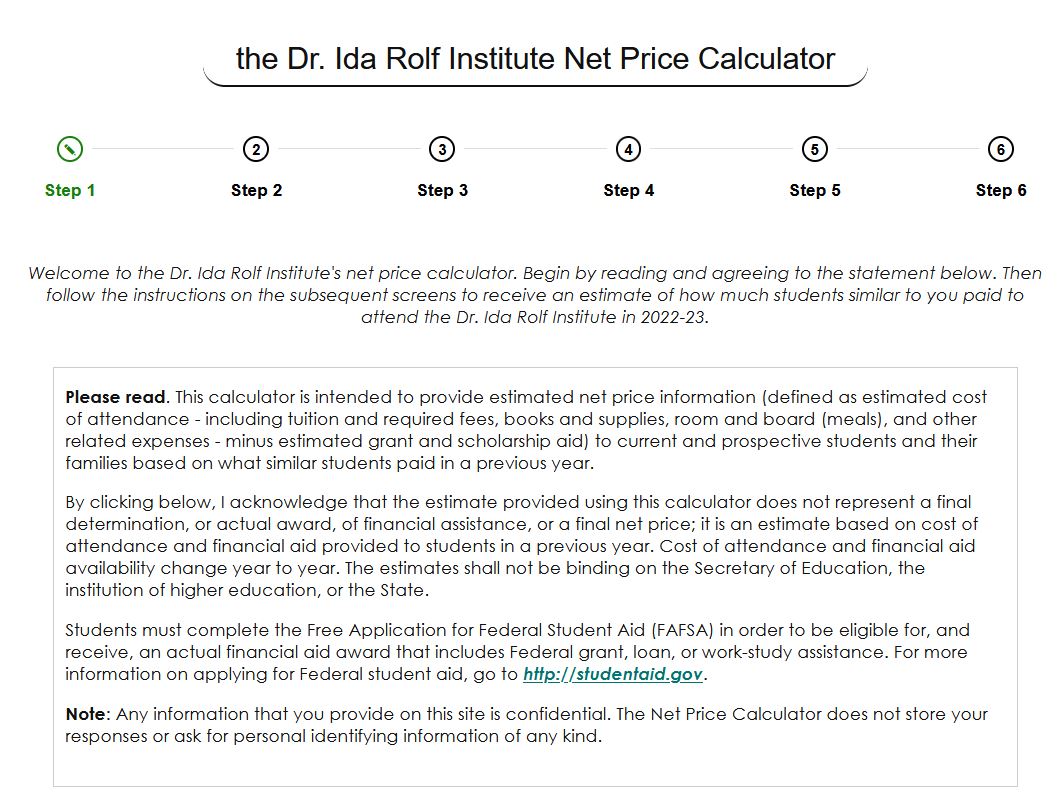Click the circled number 5 step icon
The width and height of the screenshot is (1062, 797).
815,150
